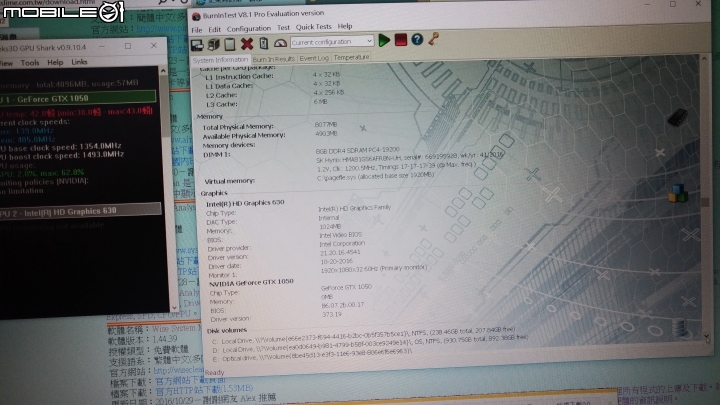Click the 'Total Physical Memory:' label
The width and height of the screenshot is (720, 405).
coord(238,127)
